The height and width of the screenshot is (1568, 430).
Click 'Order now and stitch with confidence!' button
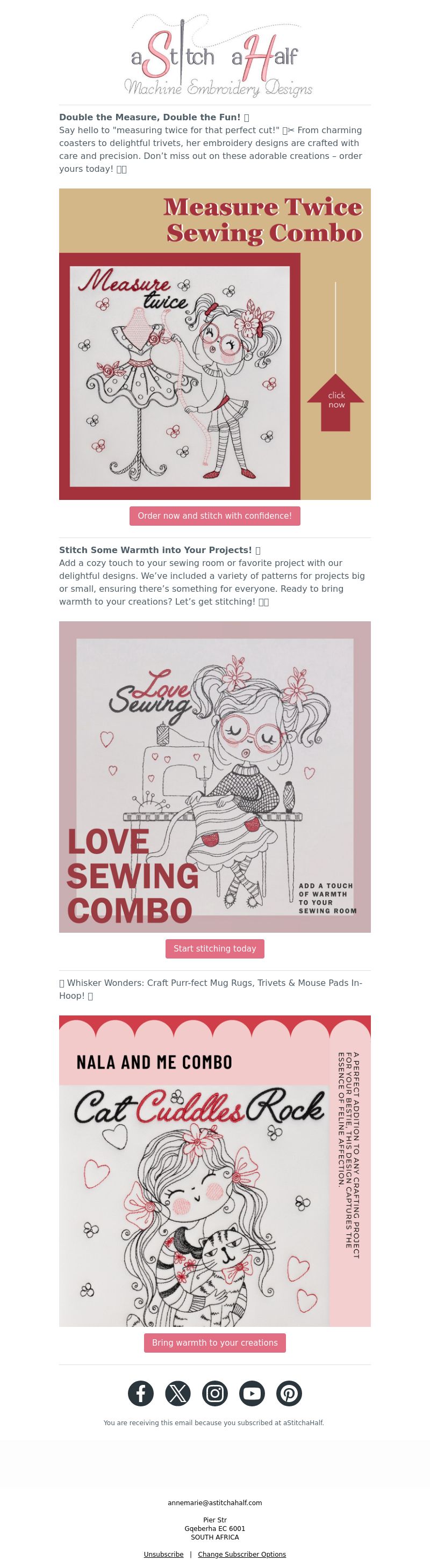215,516
